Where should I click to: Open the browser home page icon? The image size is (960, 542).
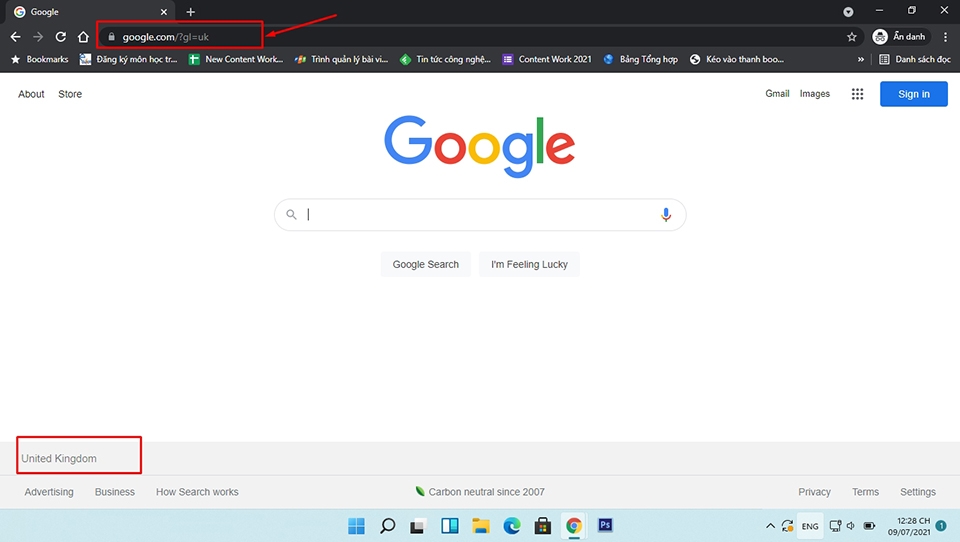[x=83, y=37]
